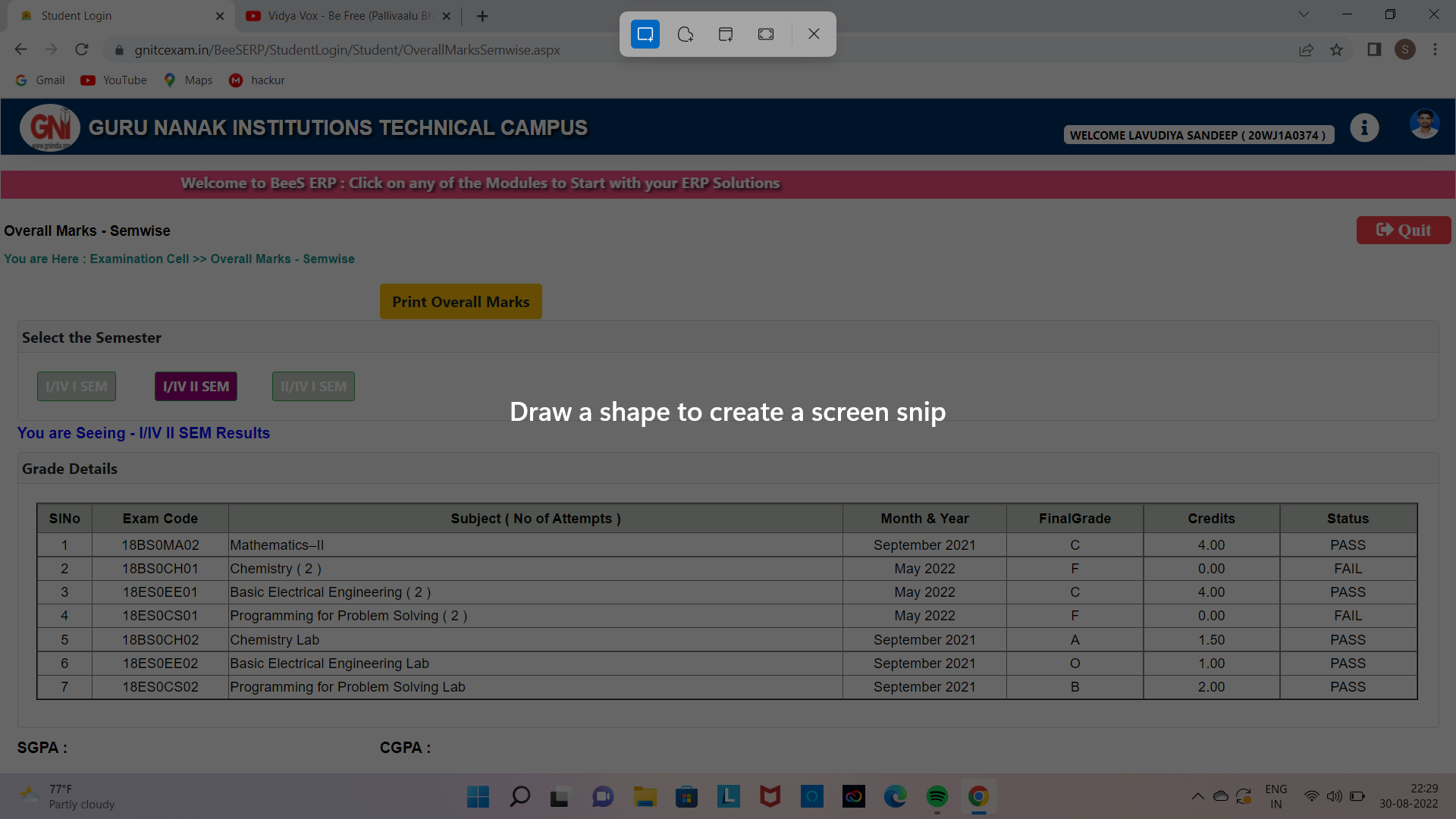The height and width of the screenshot is (819, 1456).
Task: Expand system tray hidden icons
Action: (x=1197, y=796)
